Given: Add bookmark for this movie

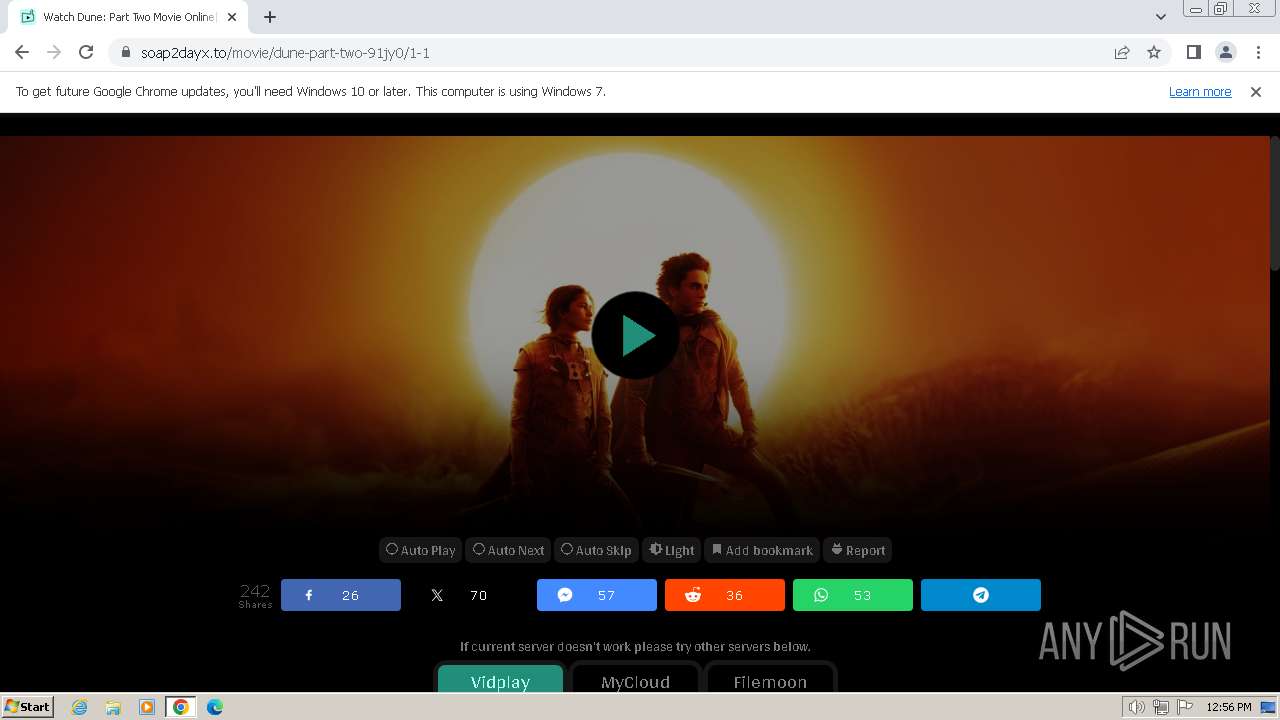Looking at the screenshot, I should [x=762, y=550].
